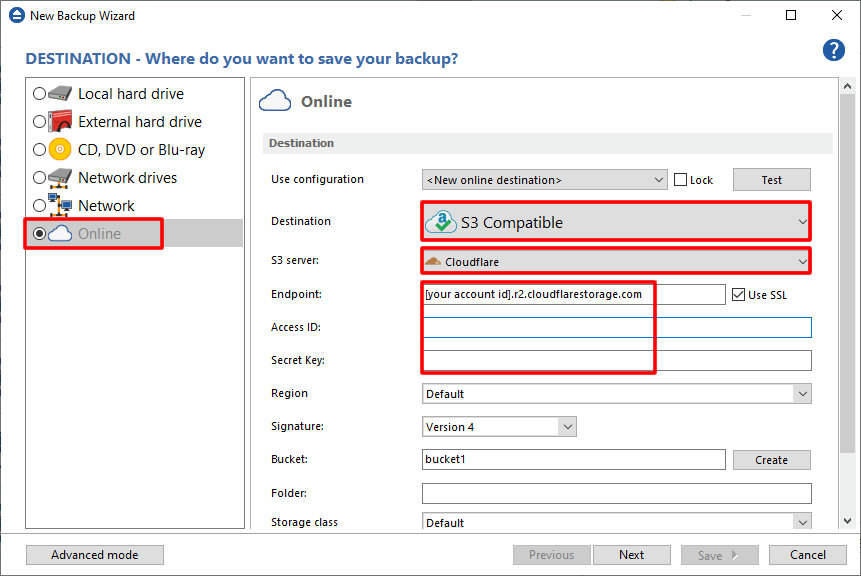Click into the Access ID field
861x576 pixels.
click(x=617, y=328)
